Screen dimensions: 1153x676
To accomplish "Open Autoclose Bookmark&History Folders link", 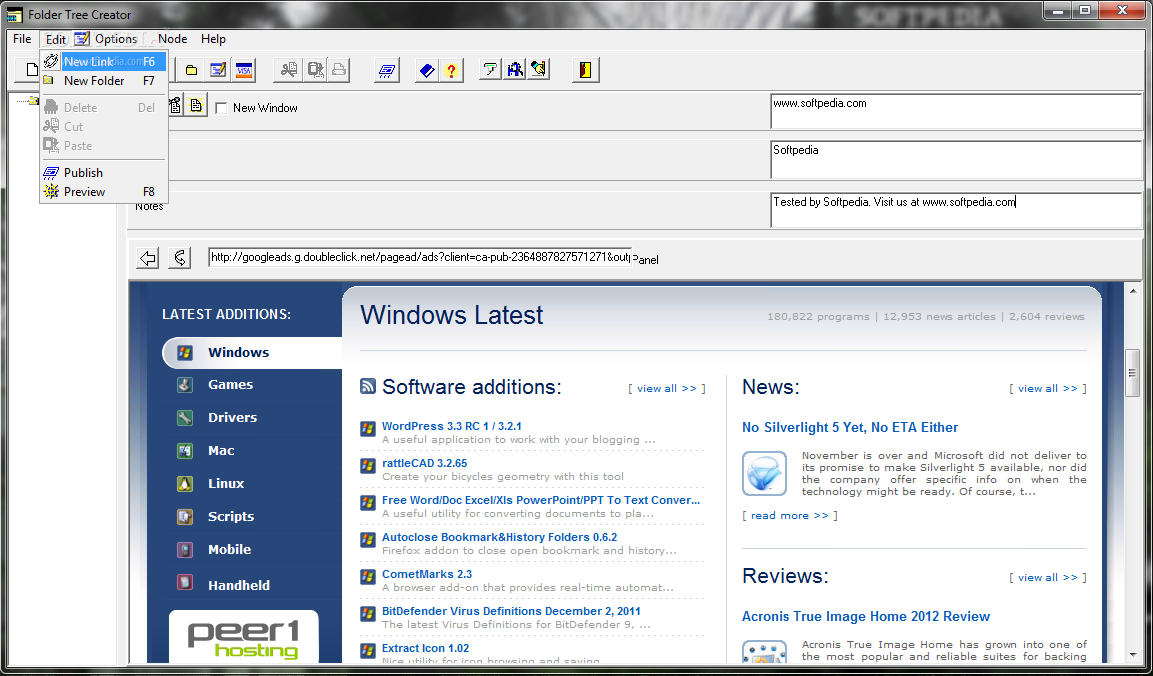I will click(x=499, y=537).
